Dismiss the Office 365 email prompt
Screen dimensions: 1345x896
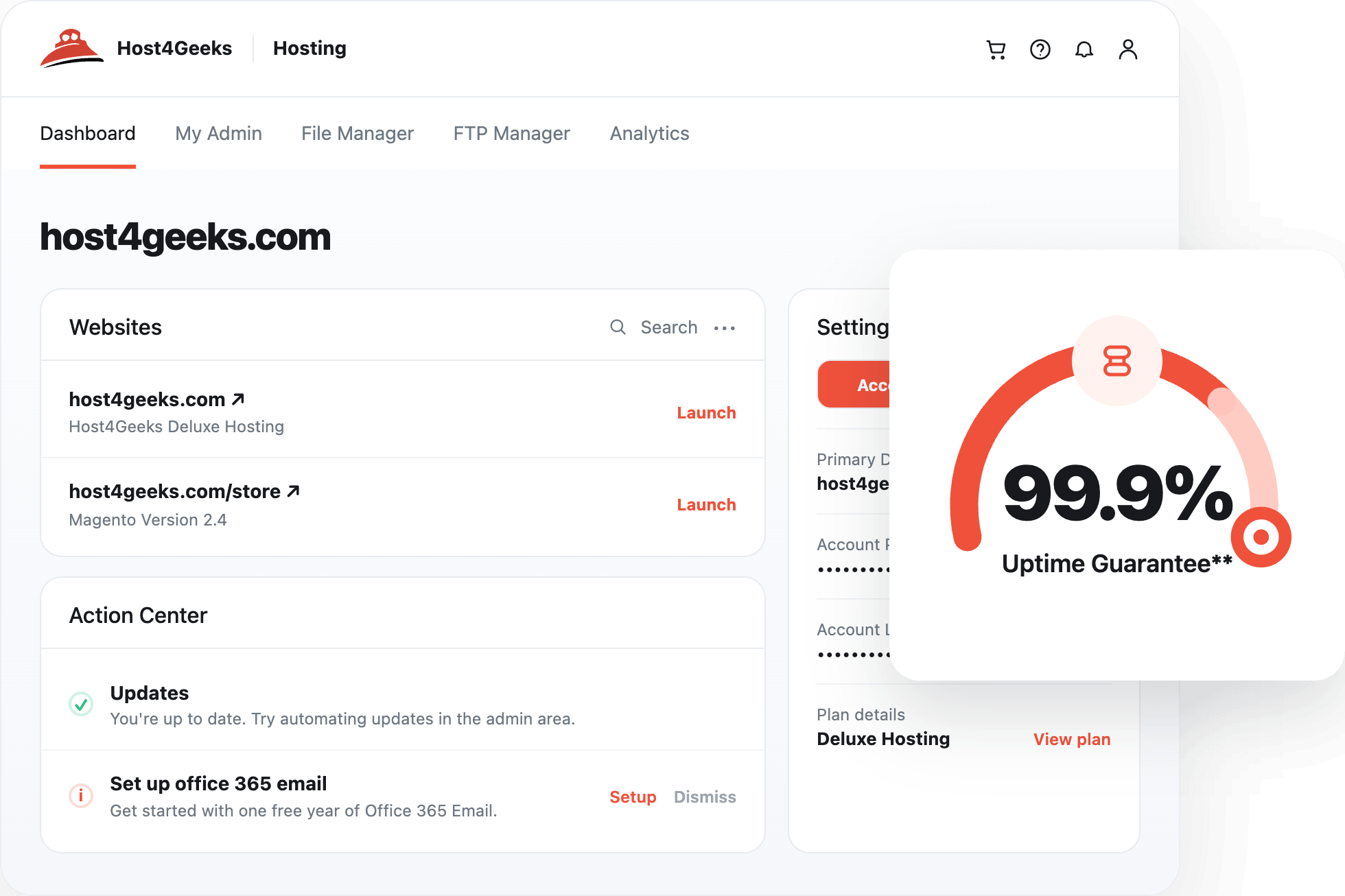(705, 797)
